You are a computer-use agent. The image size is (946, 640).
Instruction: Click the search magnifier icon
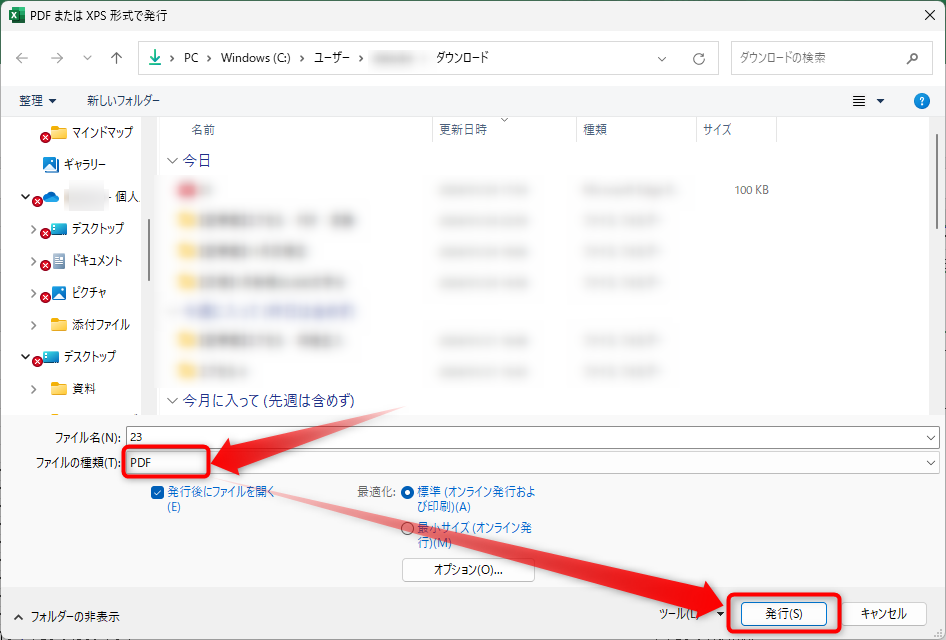click(912, 58)
